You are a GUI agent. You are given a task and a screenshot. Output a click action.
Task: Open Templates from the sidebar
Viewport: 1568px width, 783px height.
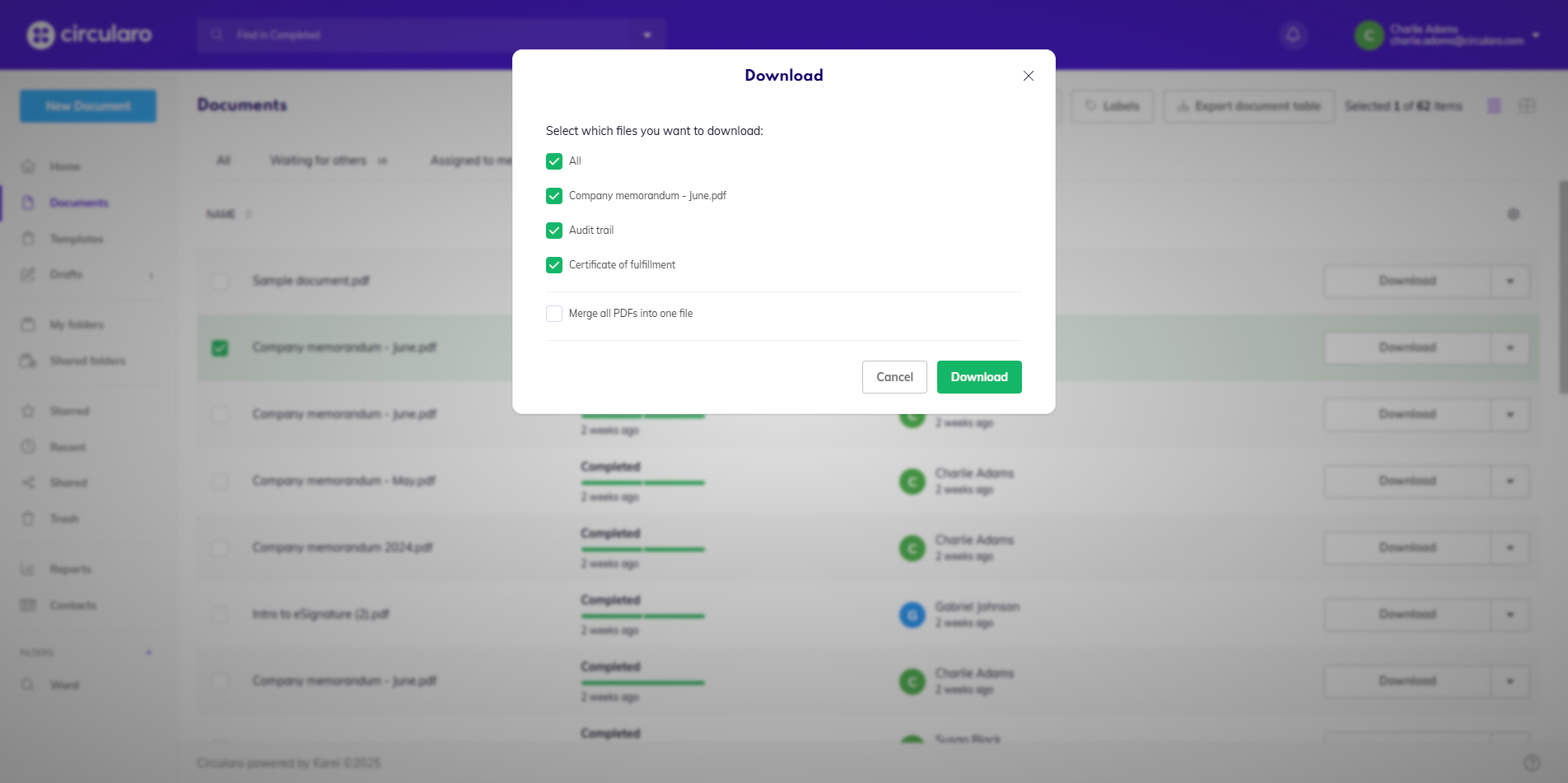tap(76, 239)
